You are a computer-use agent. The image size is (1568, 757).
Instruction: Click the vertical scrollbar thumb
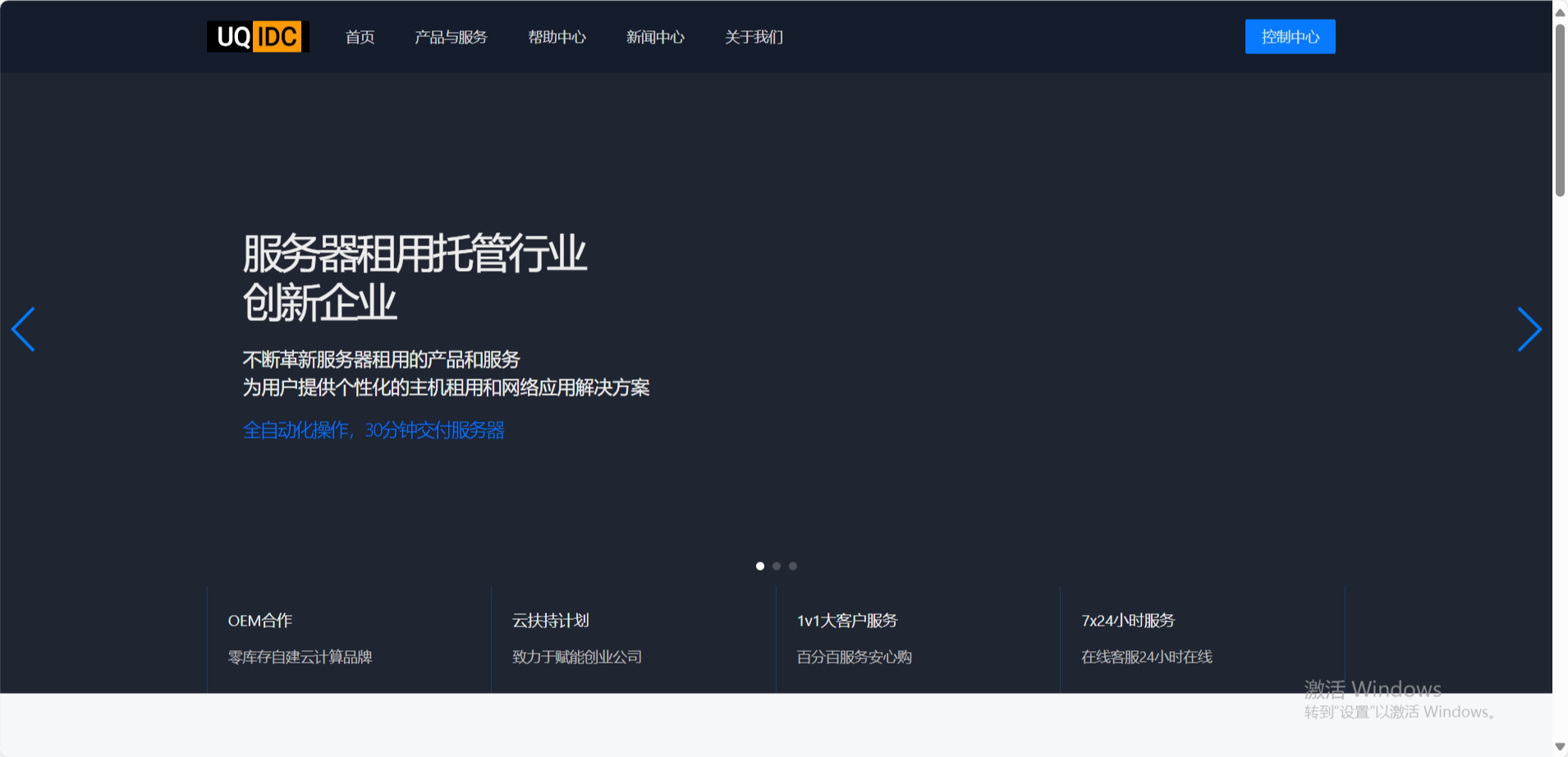tap(1560, 111)
